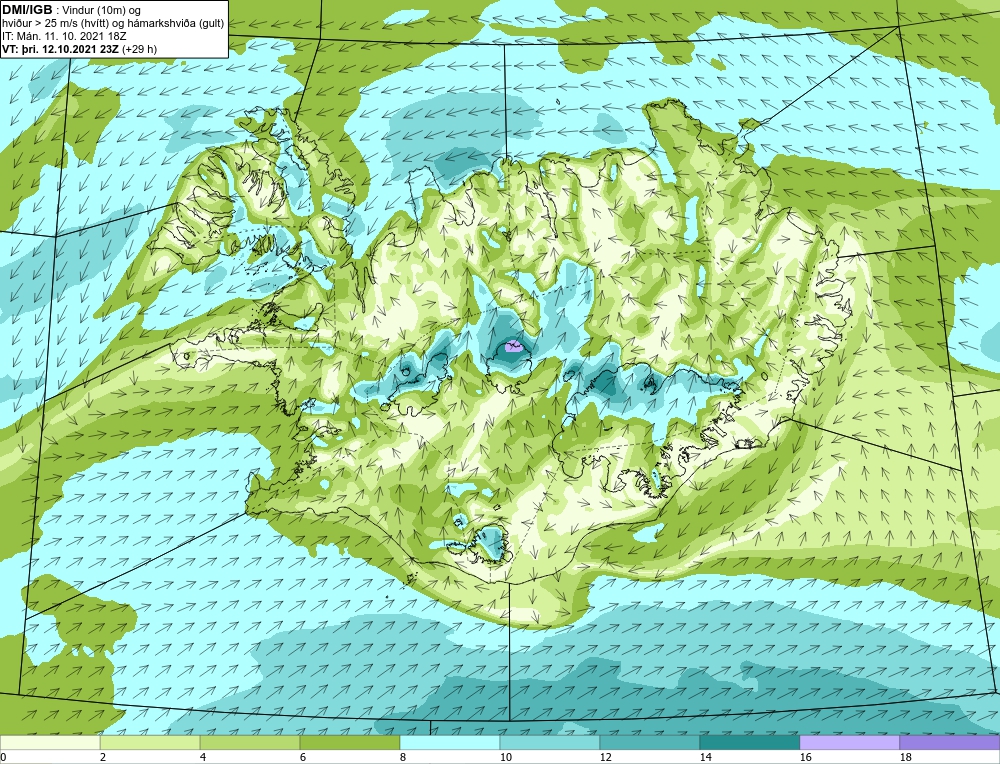Click the "DMI/IGB" title text
The image size is (1000, 764).
[27, 10]
